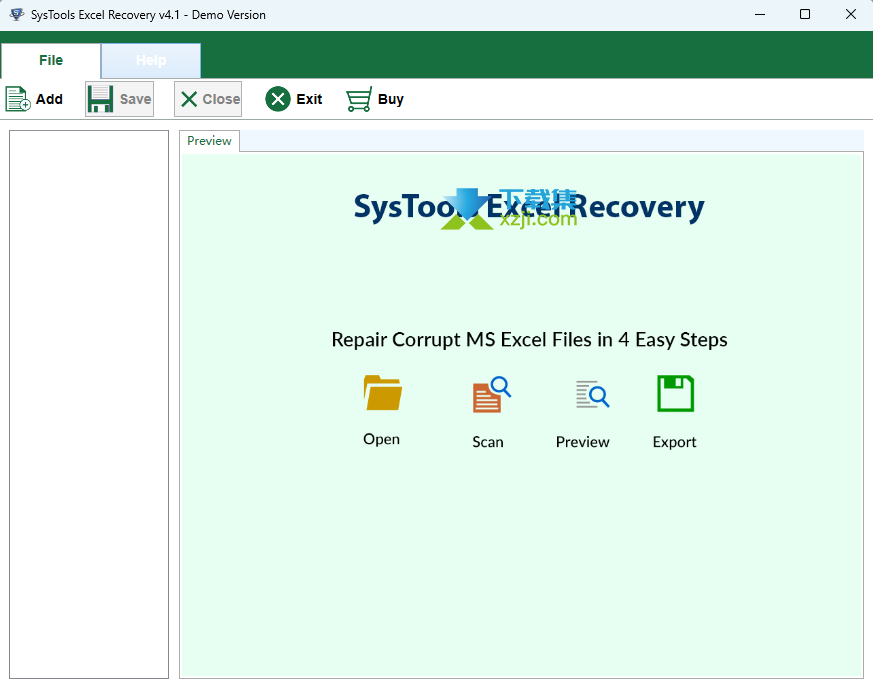Click the Close button label
Screen dimensions: 873x684
point(221,99)
